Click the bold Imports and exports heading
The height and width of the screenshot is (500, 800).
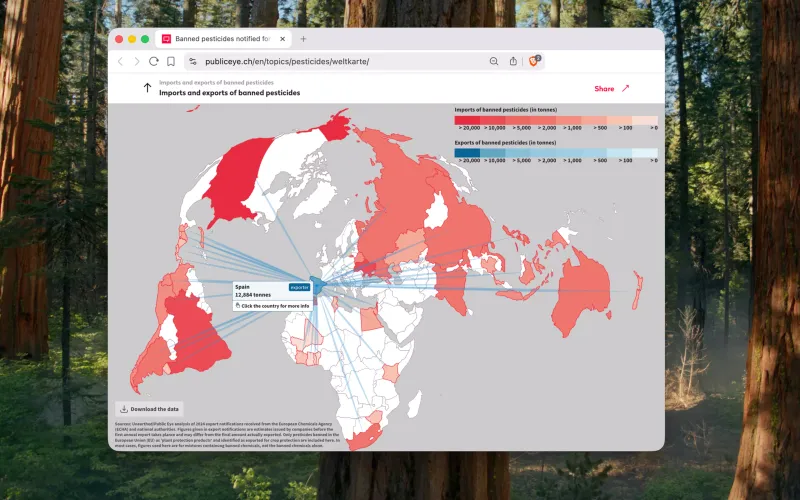click(x=230, y=93)
